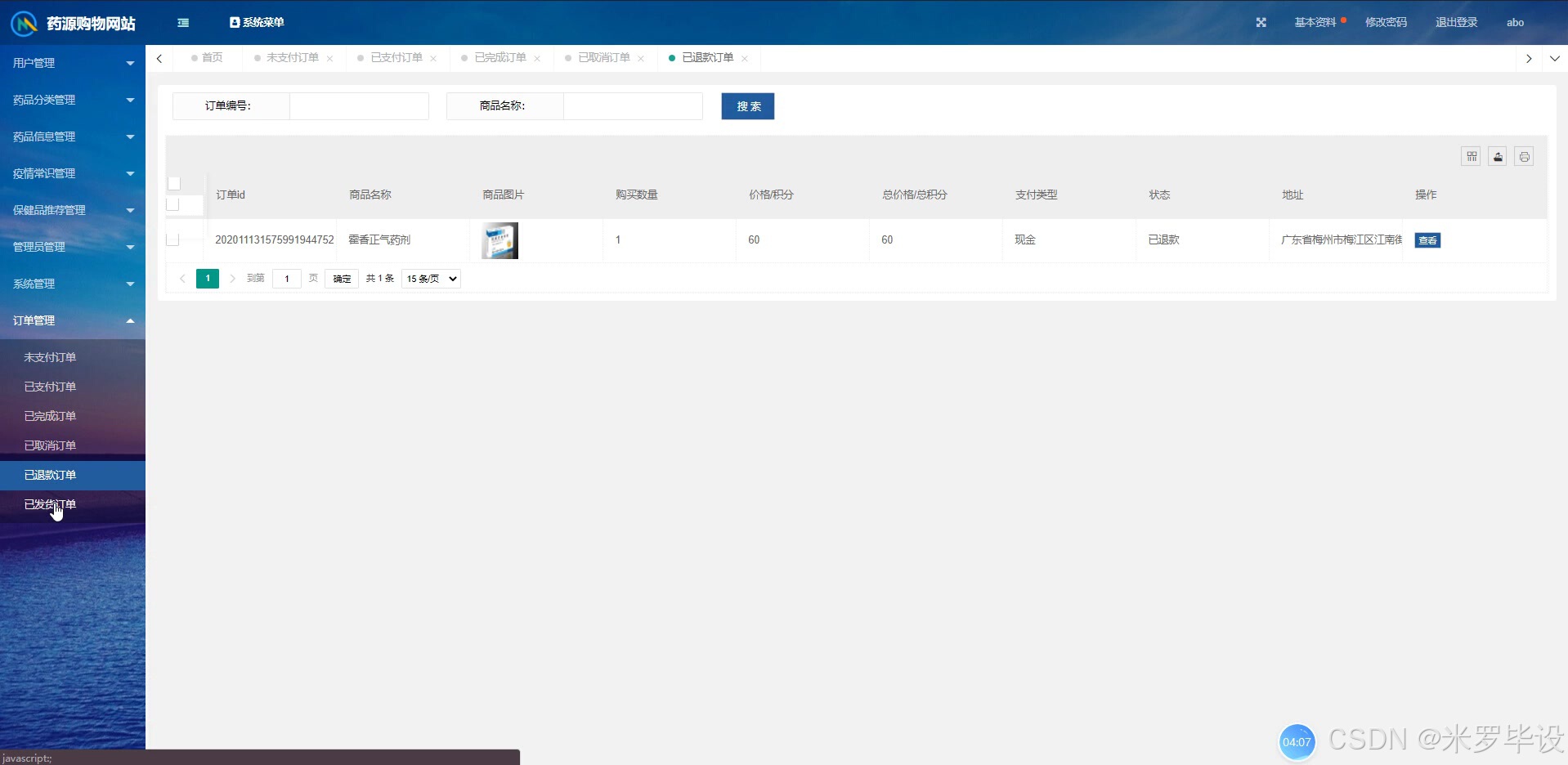The height and width of the screenshot is (765, 1568).
Task: Click 退出登录 to log out
Action: point(1456,23)
